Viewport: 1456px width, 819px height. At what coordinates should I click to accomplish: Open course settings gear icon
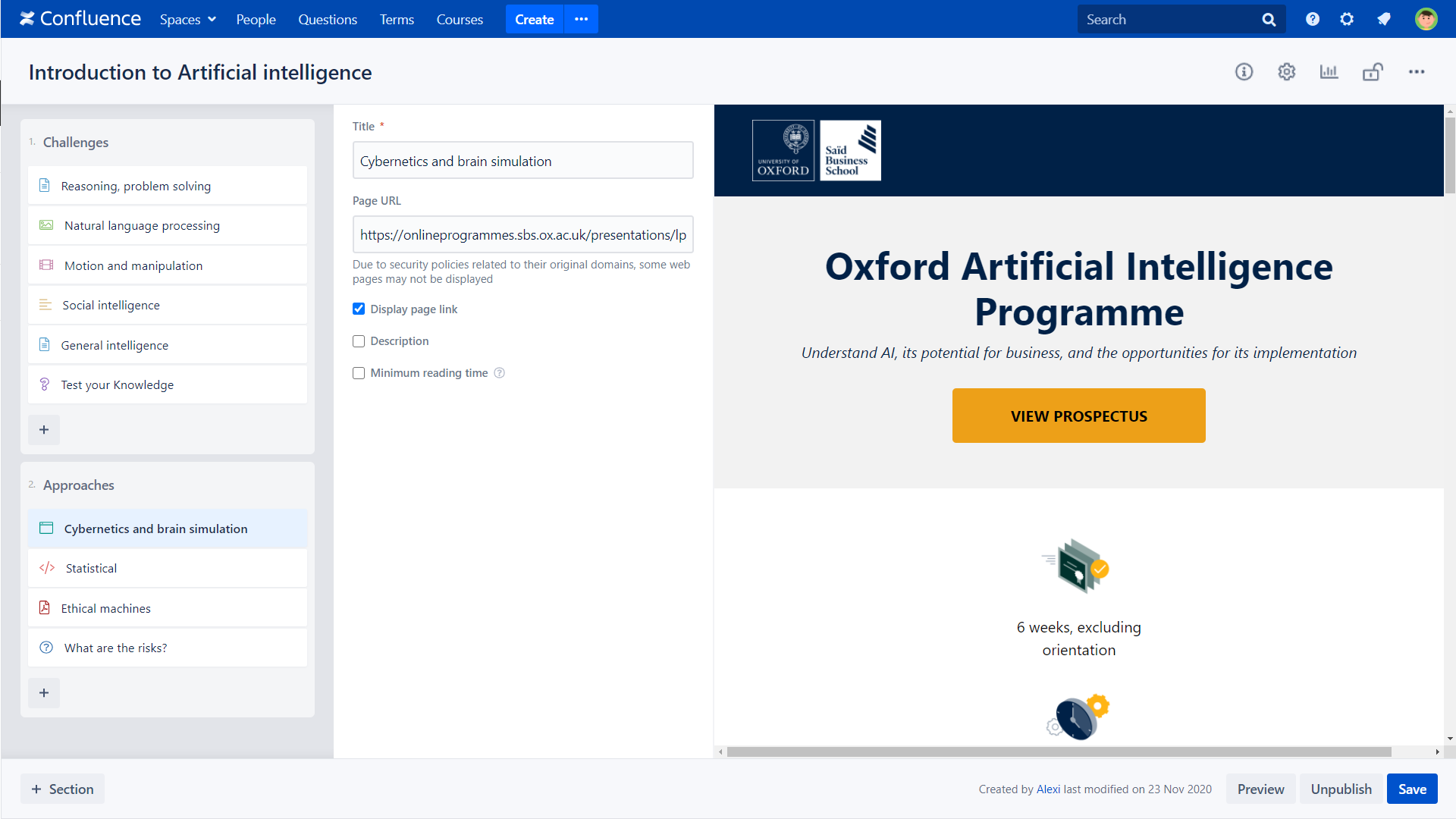(1286, 72)
